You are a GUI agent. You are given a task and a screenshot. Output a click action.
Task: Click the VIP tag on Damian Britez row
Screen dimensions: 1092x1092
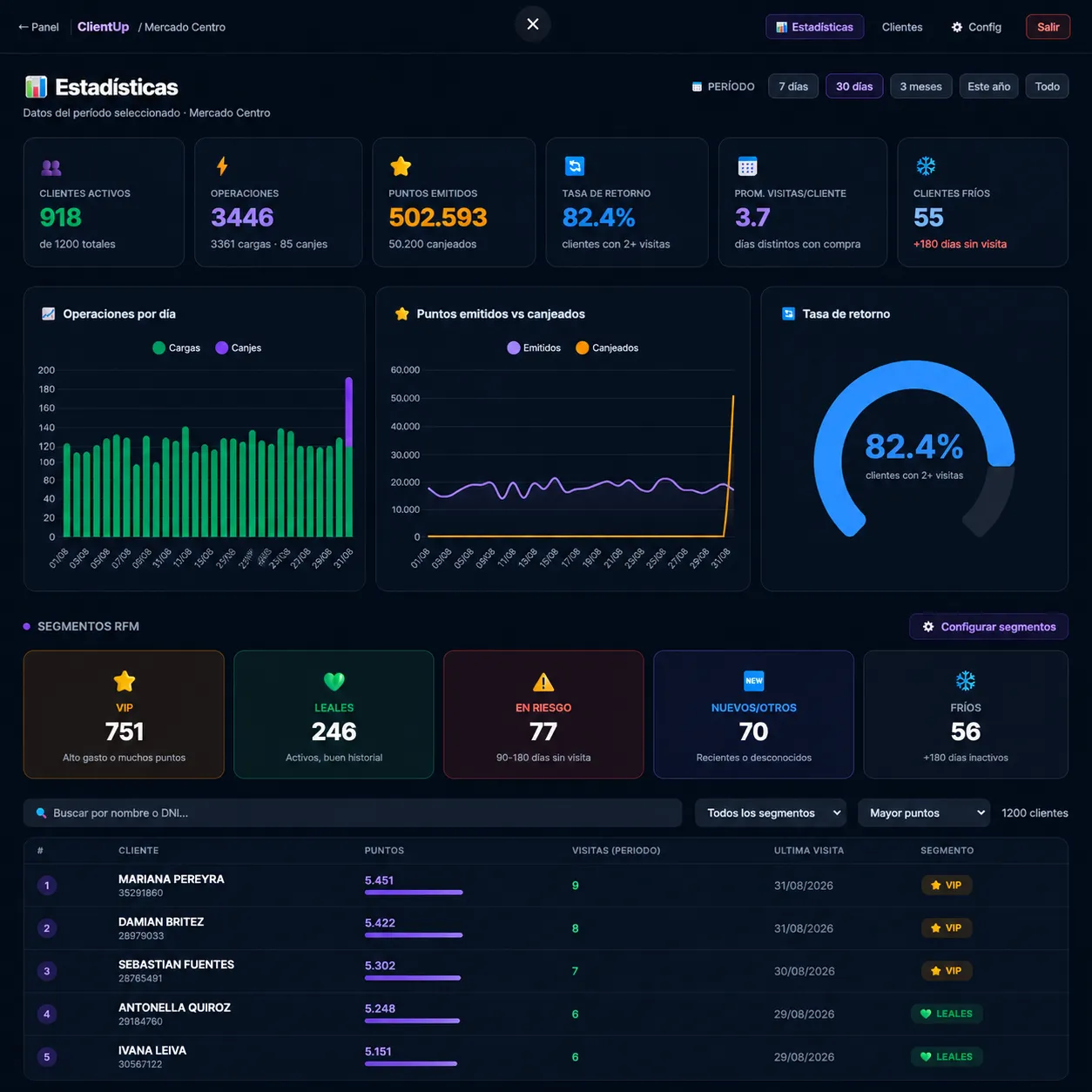947,928
